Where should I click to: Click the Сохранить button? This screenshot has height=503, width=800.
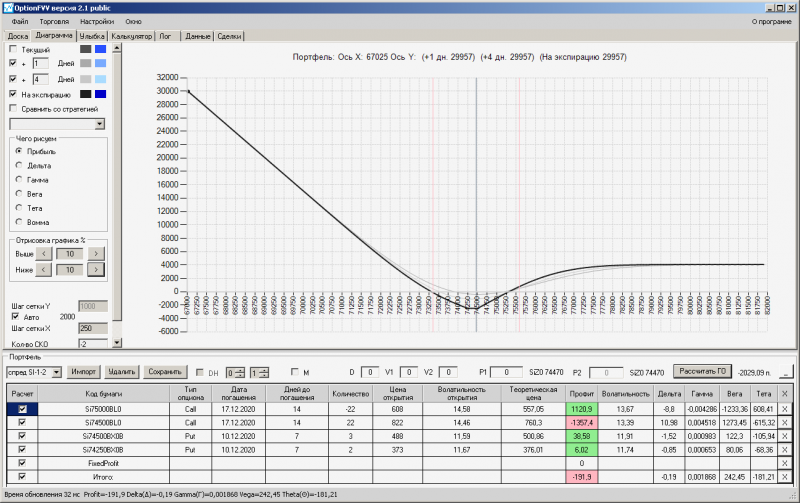pos(165,372)
